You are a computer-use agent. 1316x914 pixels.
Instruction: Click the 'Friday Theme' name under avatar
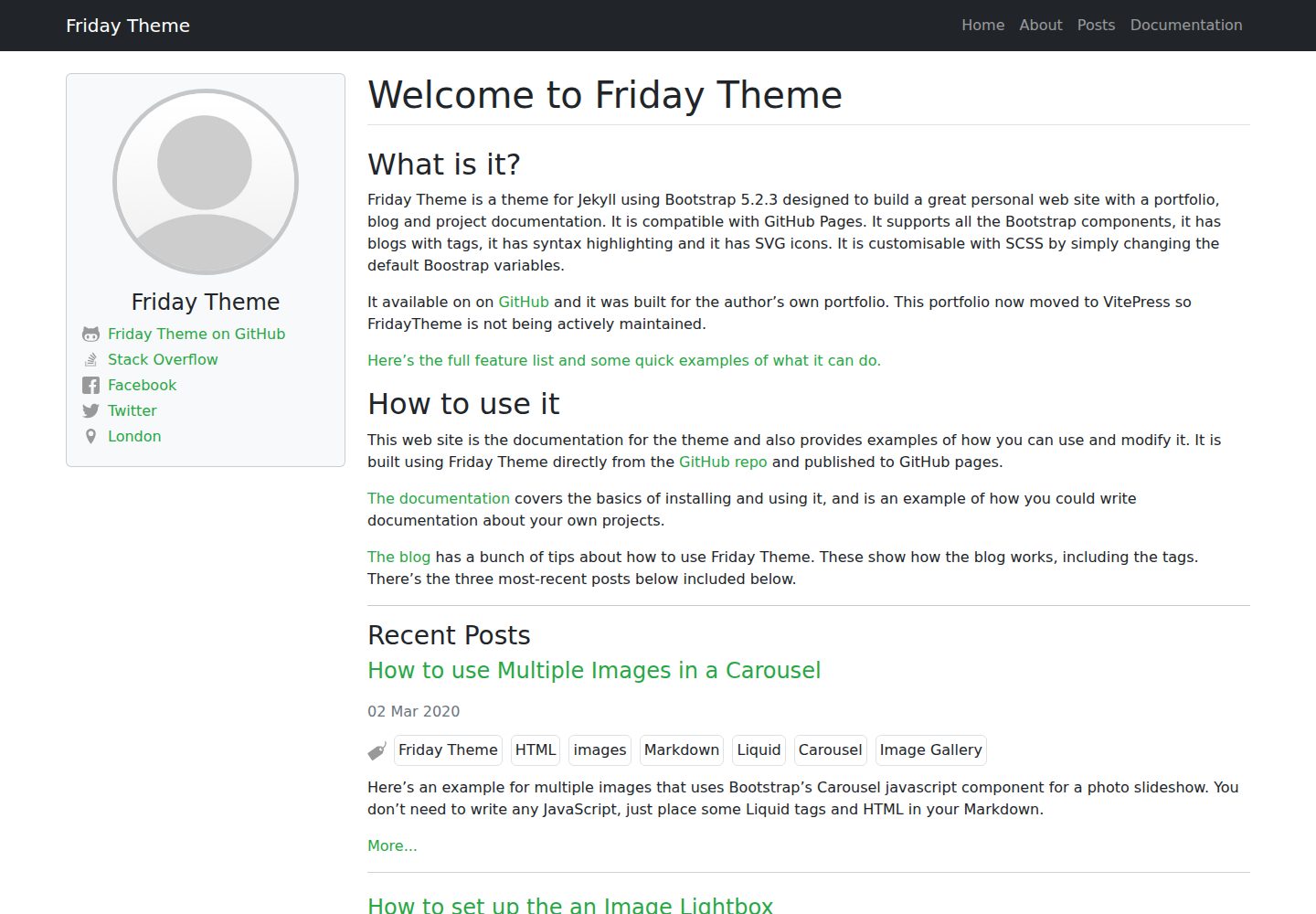click(x=206, y=303)
